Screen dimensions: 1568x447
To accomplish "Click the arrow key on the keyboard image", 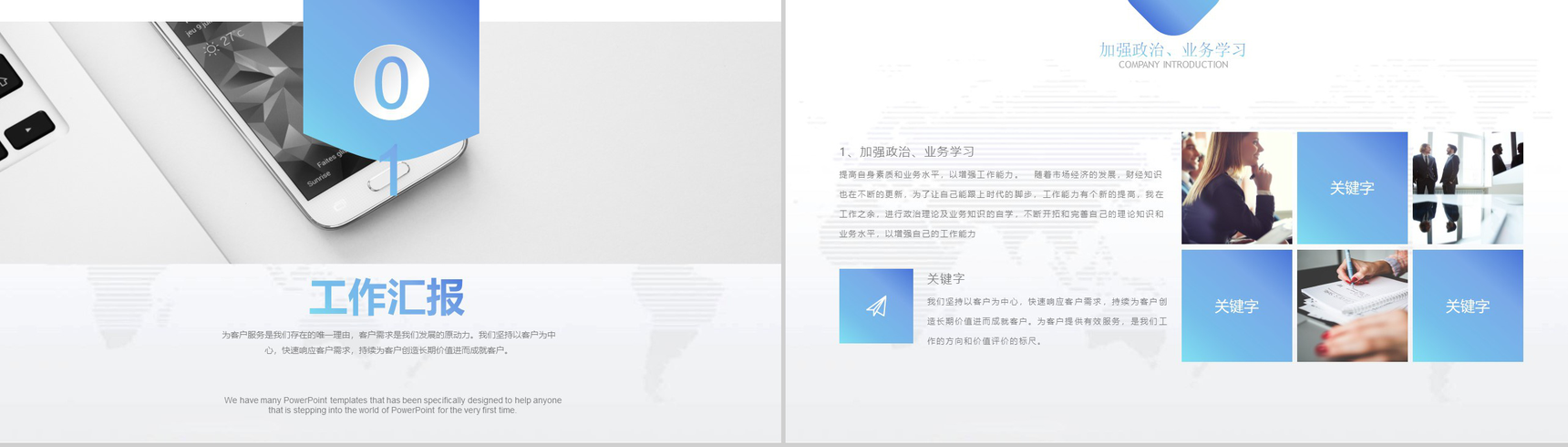I will pos(29,130).
